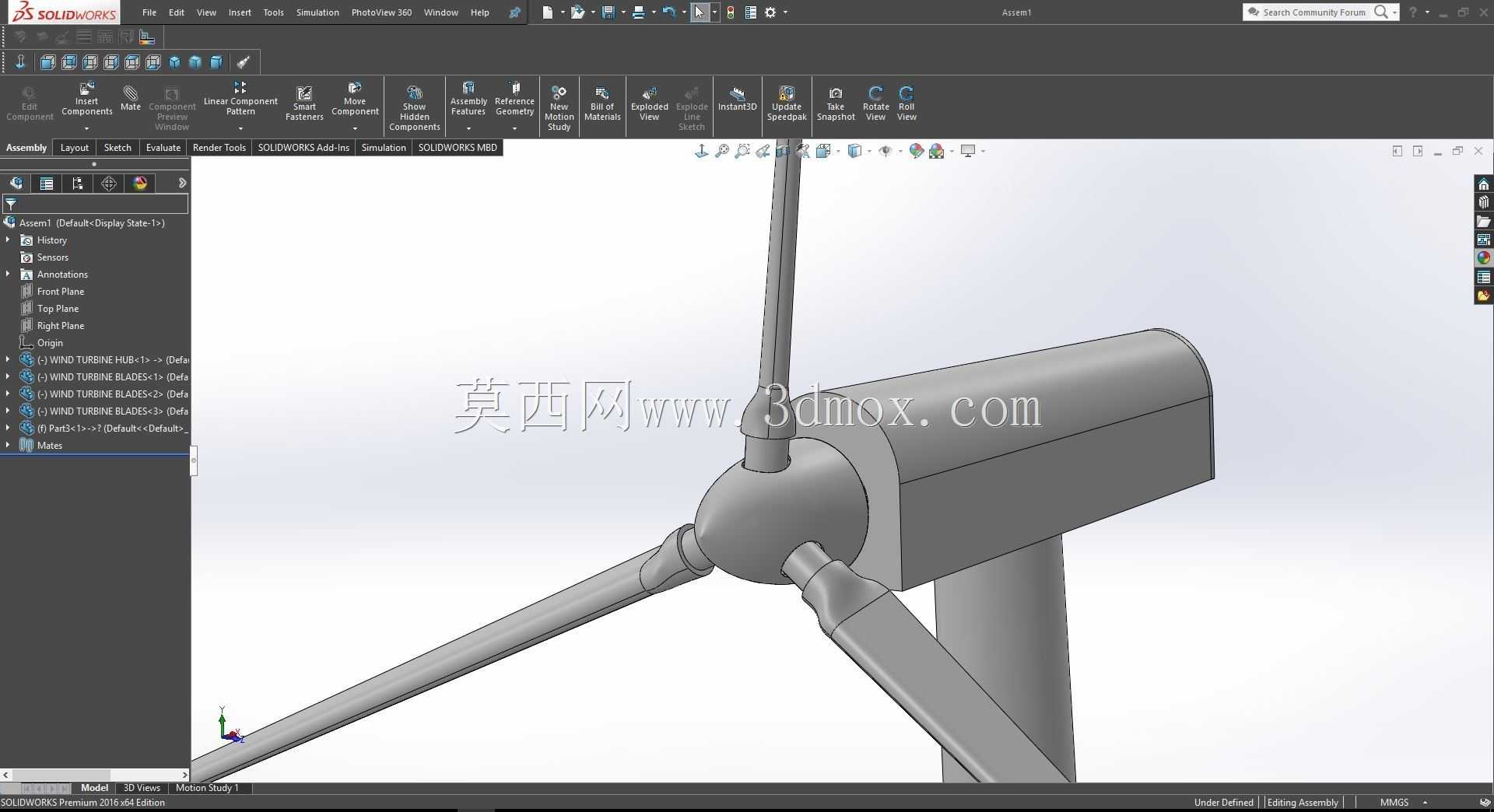Expand the FeatureManager tabs arrow
The image size is (1494, 812).
point(182,184)
